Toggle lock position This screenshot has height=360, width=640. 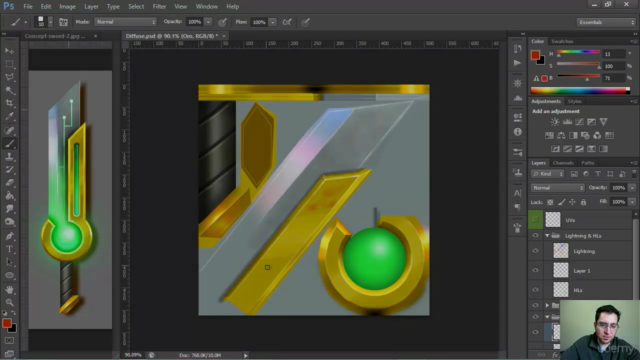(x=572, y=202)
